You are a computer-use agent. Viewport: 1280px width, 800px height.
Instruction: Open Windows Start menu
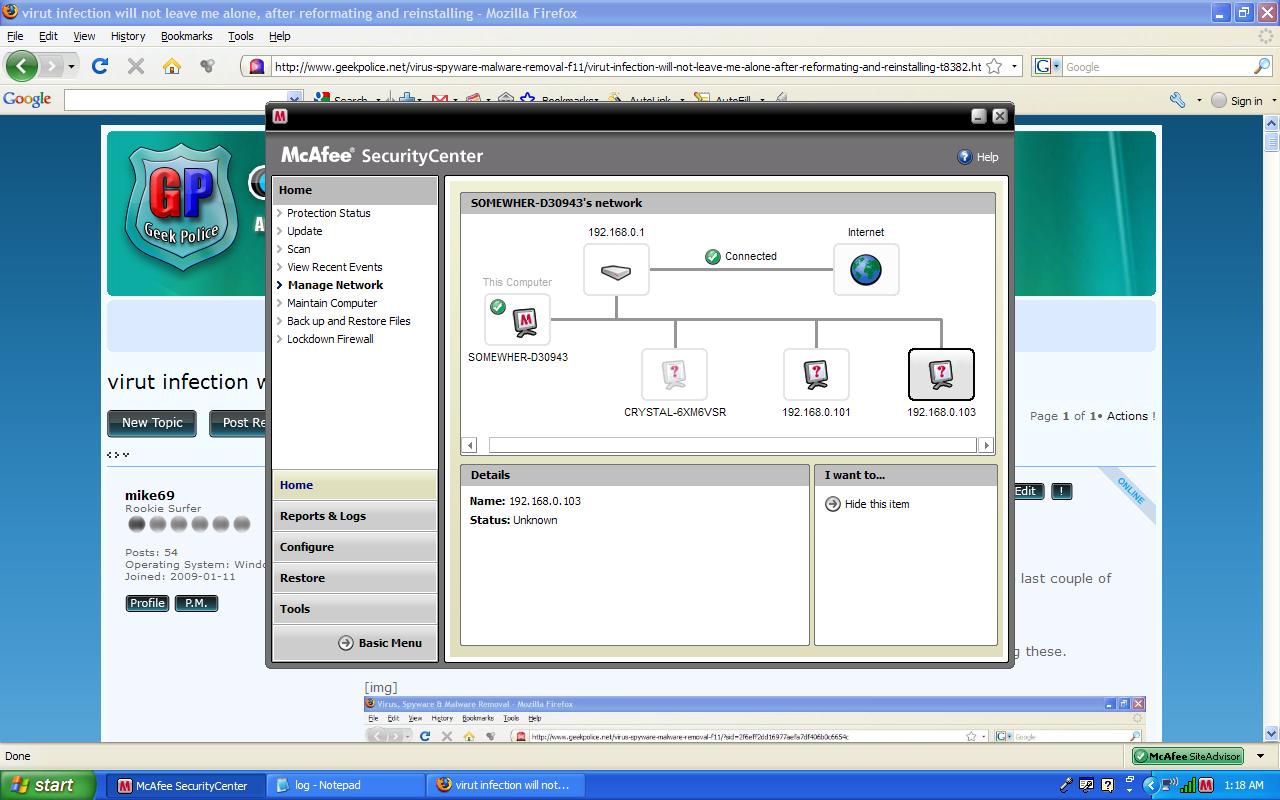click(47, 785)
